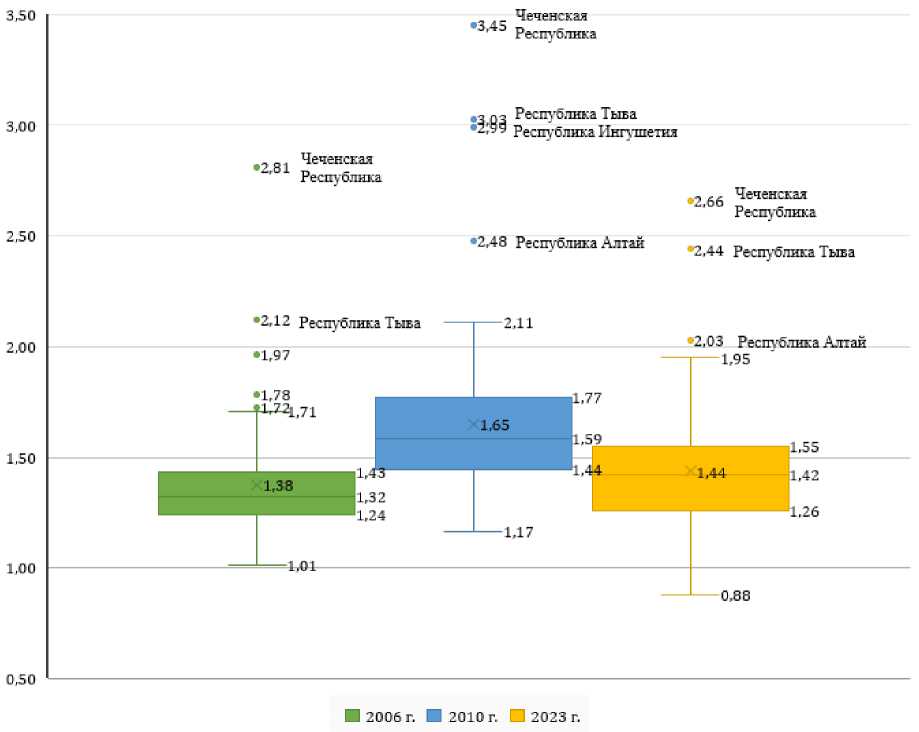Click the green 2006 г. legend swatch
This screenshot has width=919, height=732.
point(352,715)
